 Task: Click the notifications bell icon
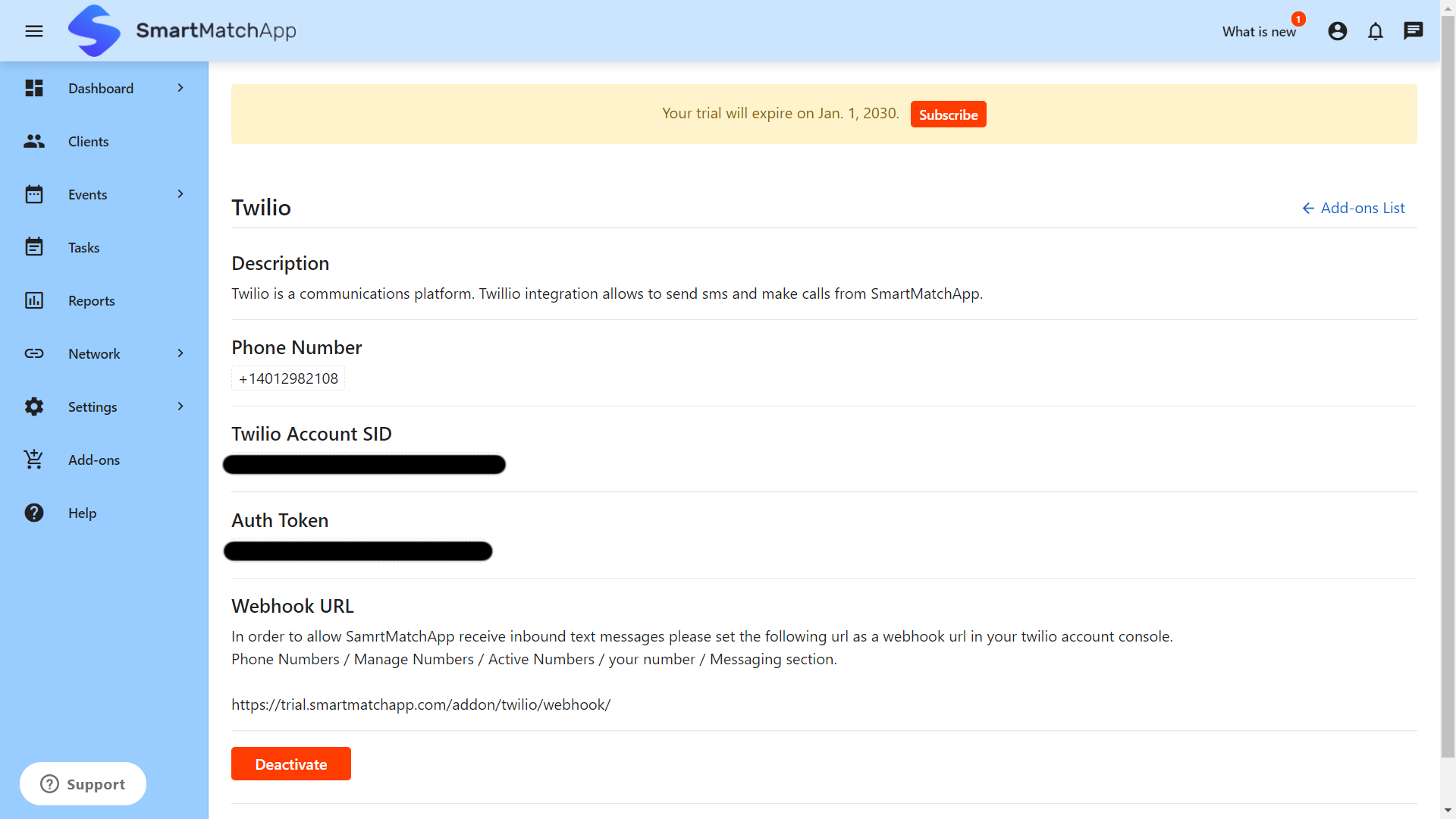click(x=1375, y=31)
